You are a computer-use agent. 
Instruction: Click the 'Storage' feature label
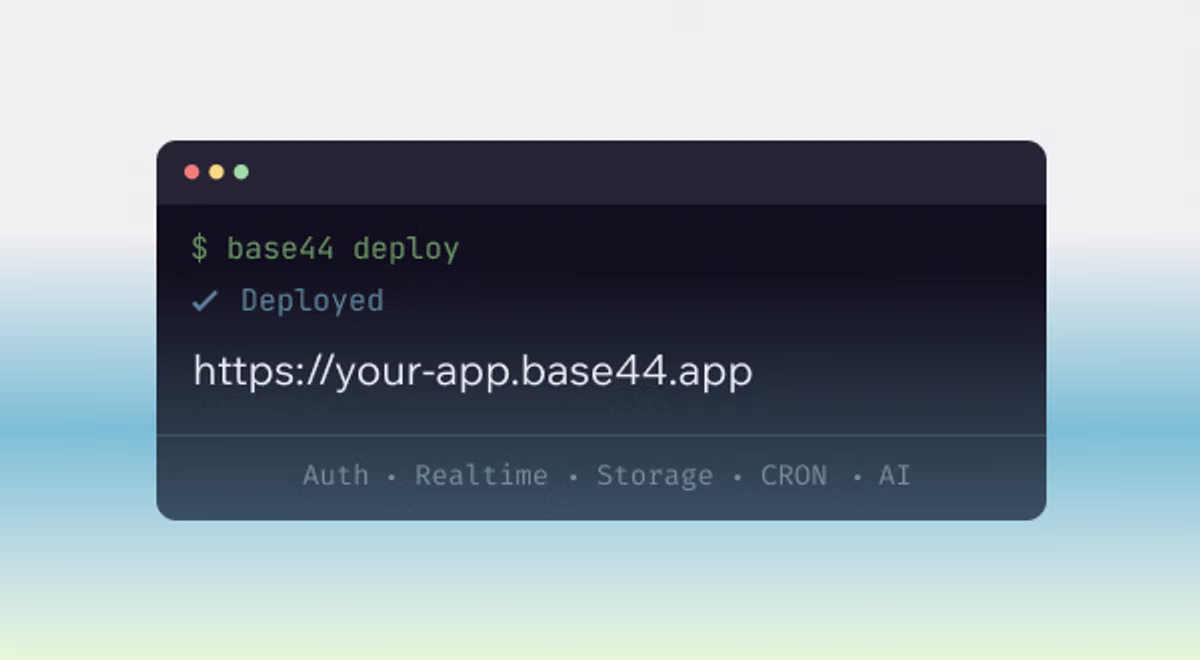(x=655, y=475)
